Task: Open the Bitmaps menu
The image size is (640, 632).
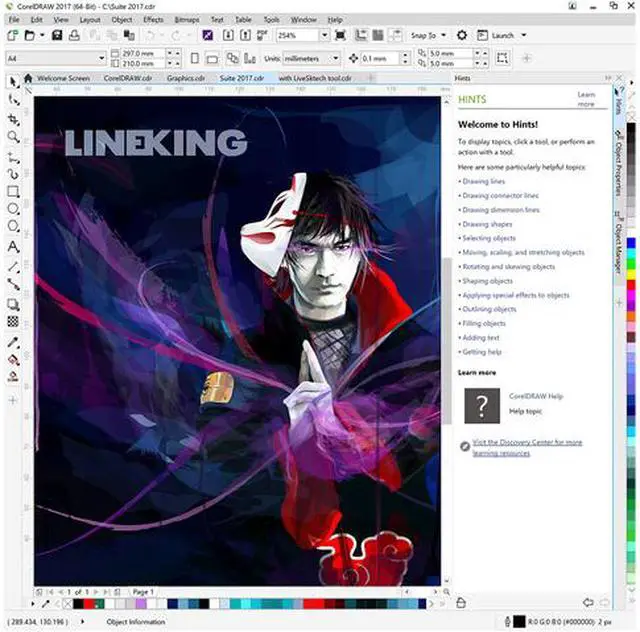Action: click(184, 19)
